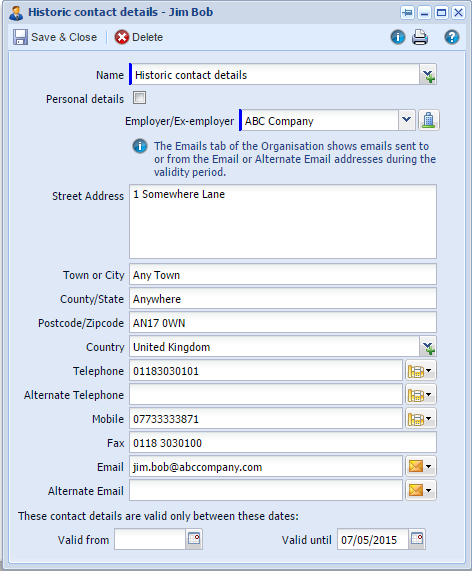Viewport: 472px width, 571px height.
Task: Click the Alternate Telephone input field
Action: click(x=266, y=395)
